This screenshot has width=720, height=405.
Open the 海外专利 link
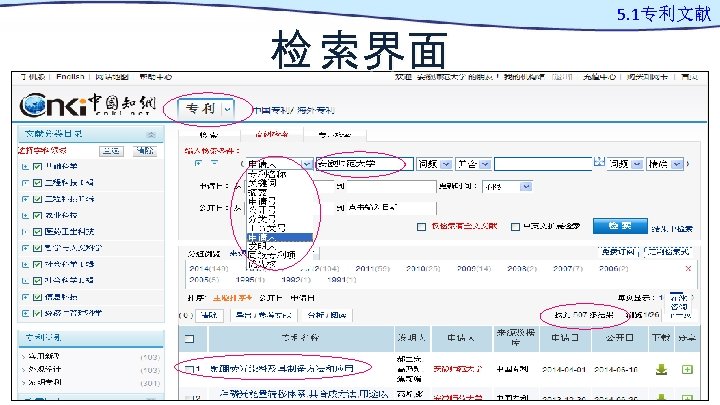tap(315, 110)
